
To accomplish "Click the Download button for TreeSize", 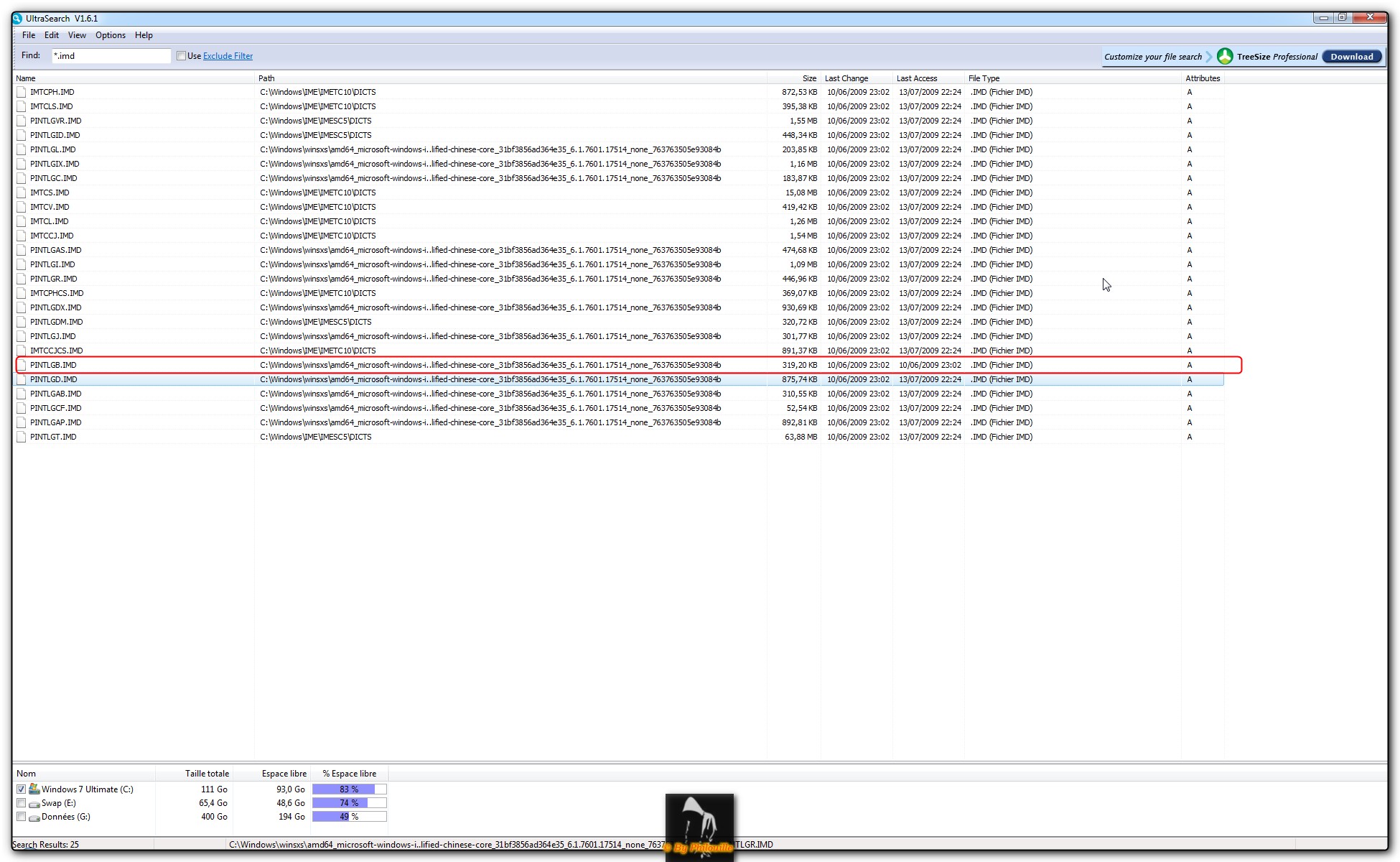I will (1351, 57).
